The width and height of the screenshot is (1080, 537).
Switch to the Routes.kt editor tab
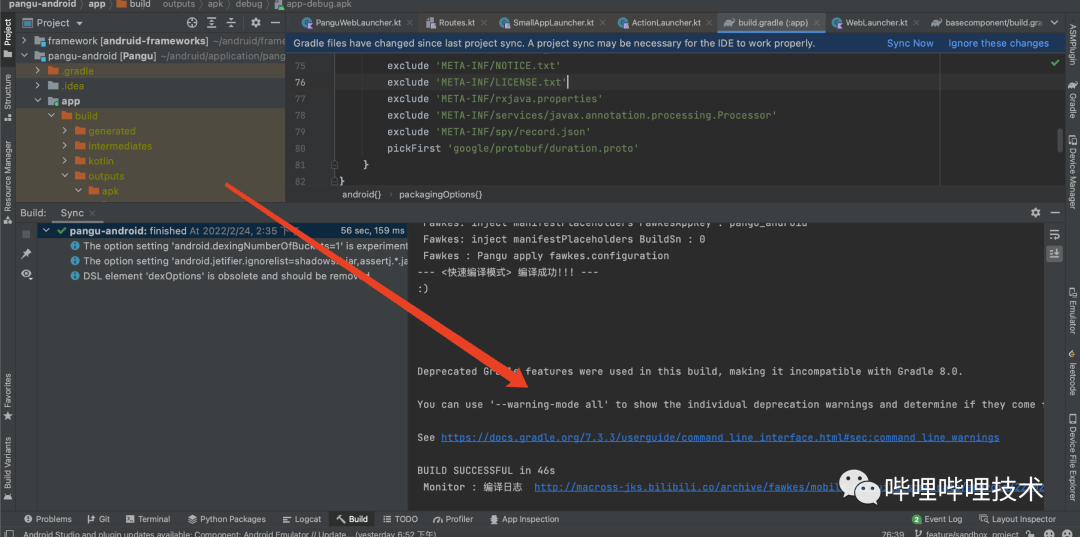click(456, 22)
